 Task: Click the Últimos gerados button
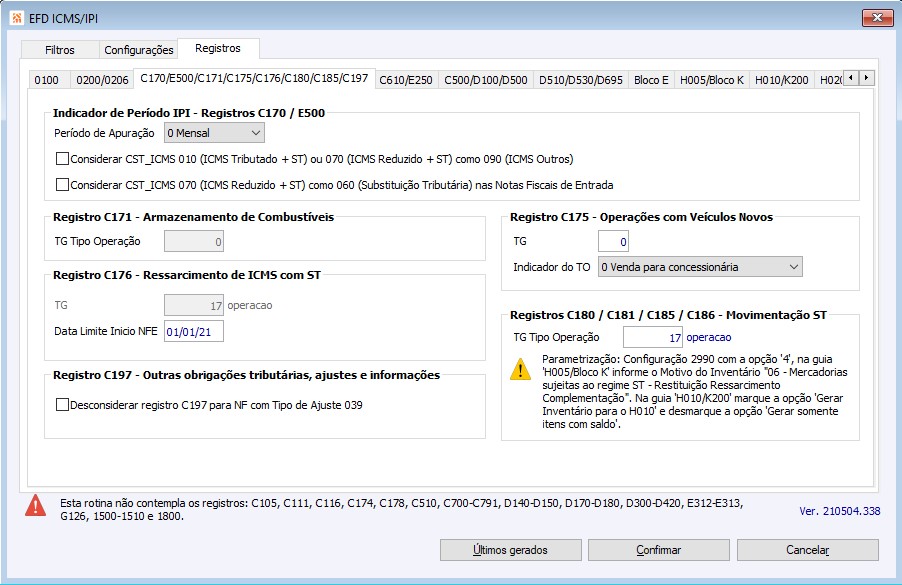click(x=511, y=550)
